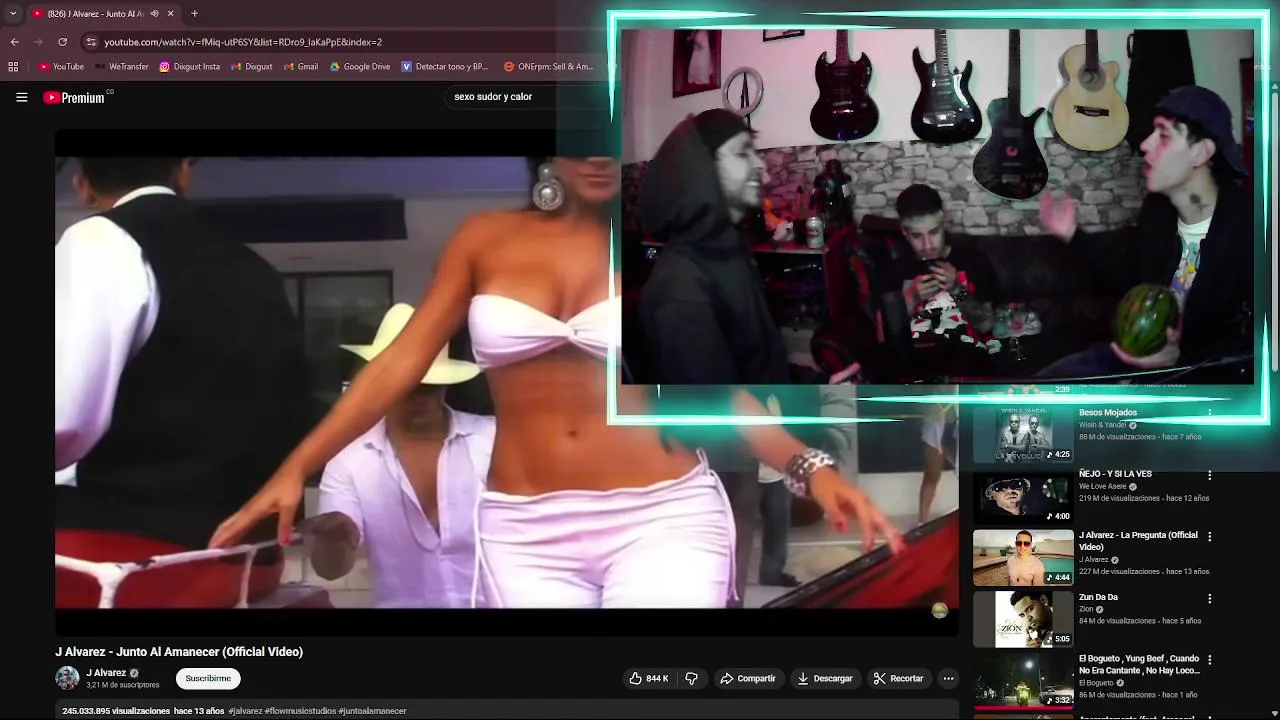Click the Zion channel name
This screenshot has width=1280, height=720.
click(1086, 609)
